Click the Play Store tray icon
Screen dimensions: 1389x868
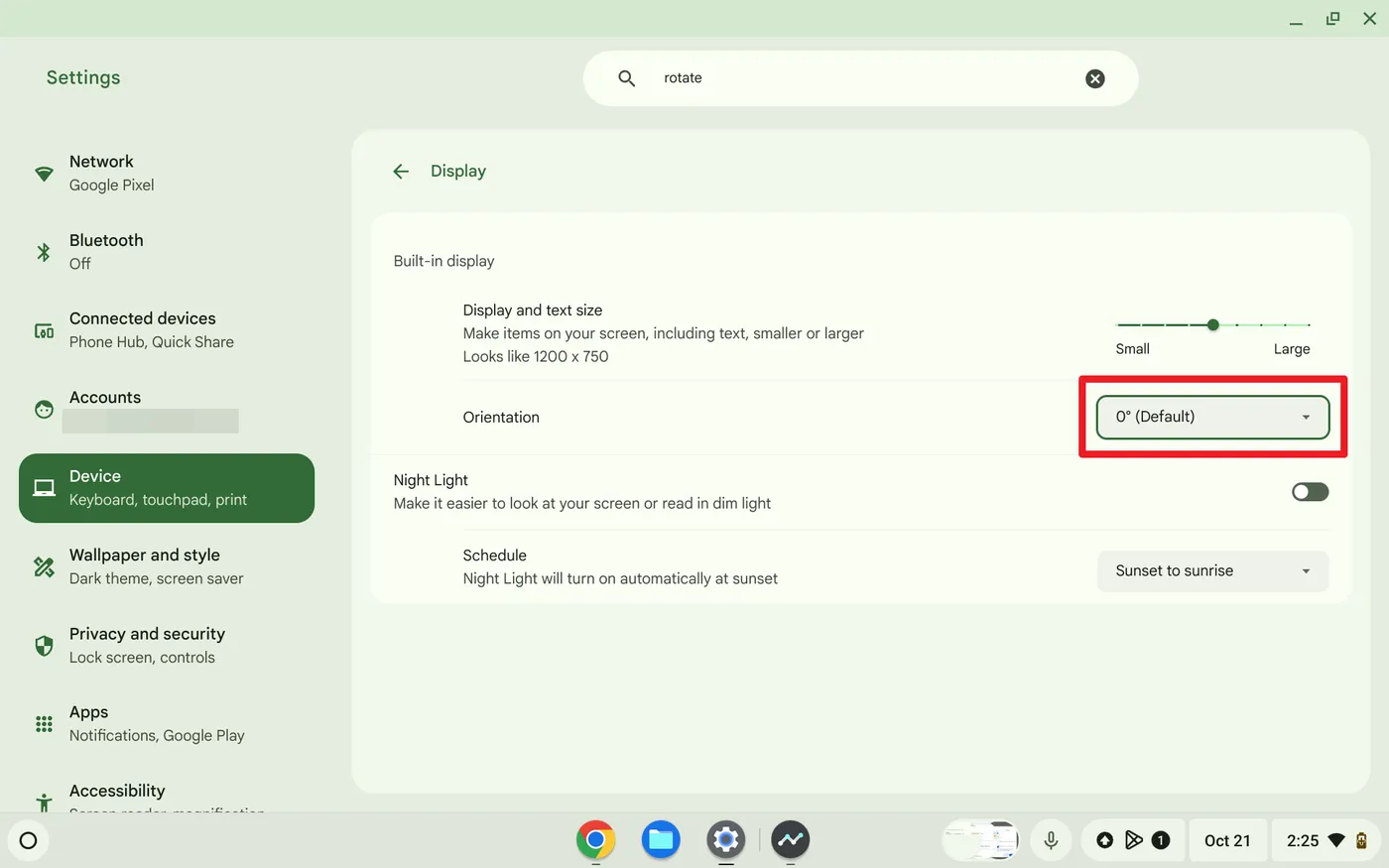(1133, 840)
